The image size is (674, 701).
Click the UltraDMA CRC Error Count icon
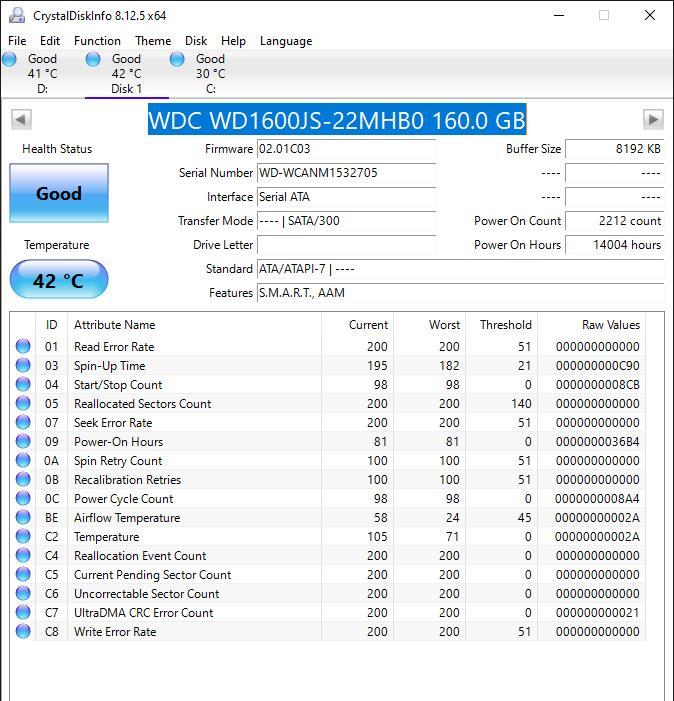(x=23, y=612)
